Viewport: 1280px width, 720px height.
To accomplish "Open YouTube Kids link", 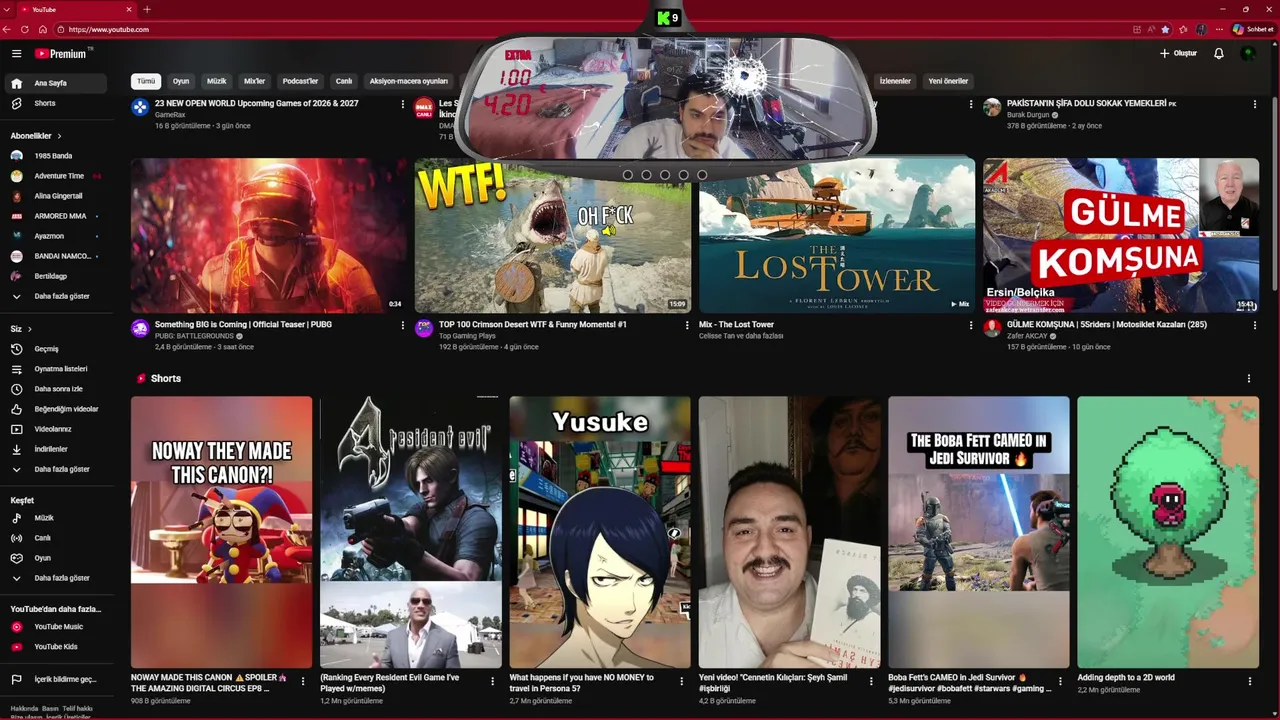I will pyautogui.click(x=56, y=647).
